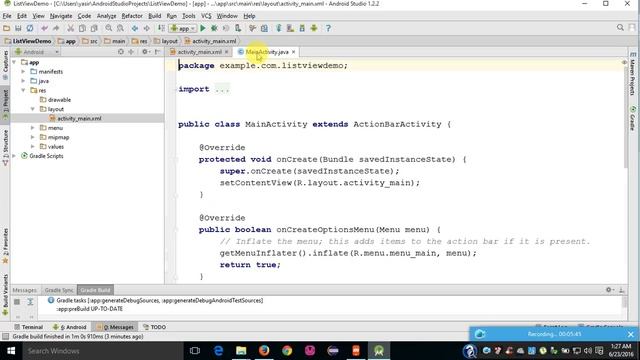Click the Help question mark icon
The image size is (640, 360).
328,28
